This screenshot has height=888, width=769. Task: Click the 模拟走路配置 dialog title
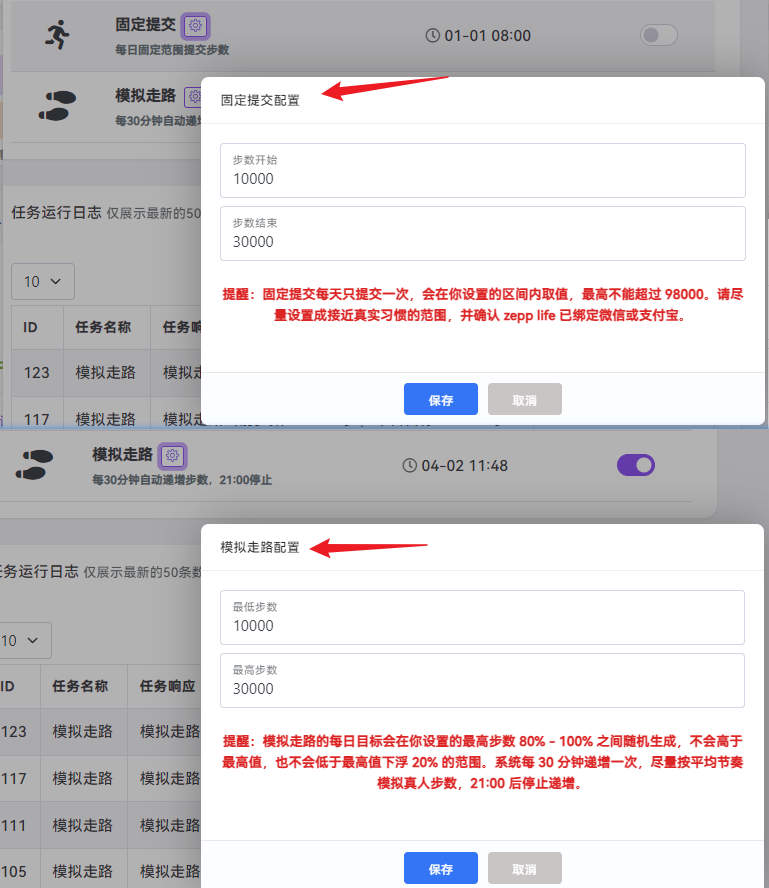[x=260, y=547]
